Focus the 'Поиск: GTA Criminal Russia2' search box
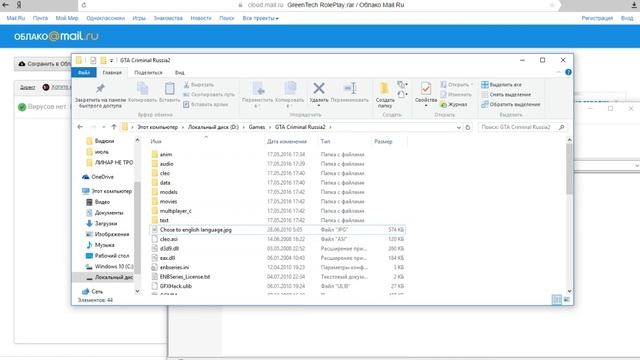Screen dimensions: 640x360 pos(517,127)
